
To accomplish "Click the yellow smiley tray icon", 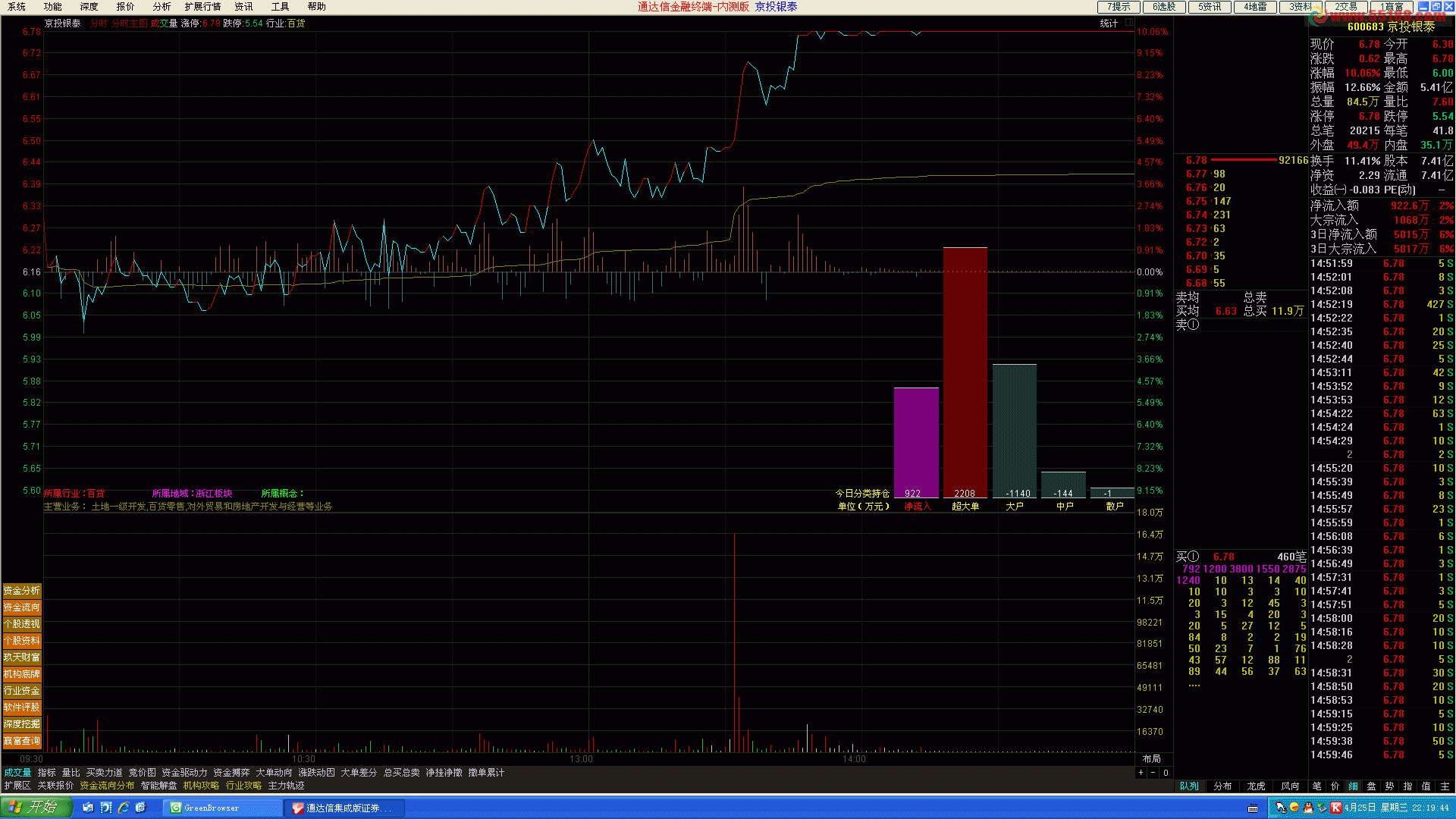I will tap(1294, 808).
